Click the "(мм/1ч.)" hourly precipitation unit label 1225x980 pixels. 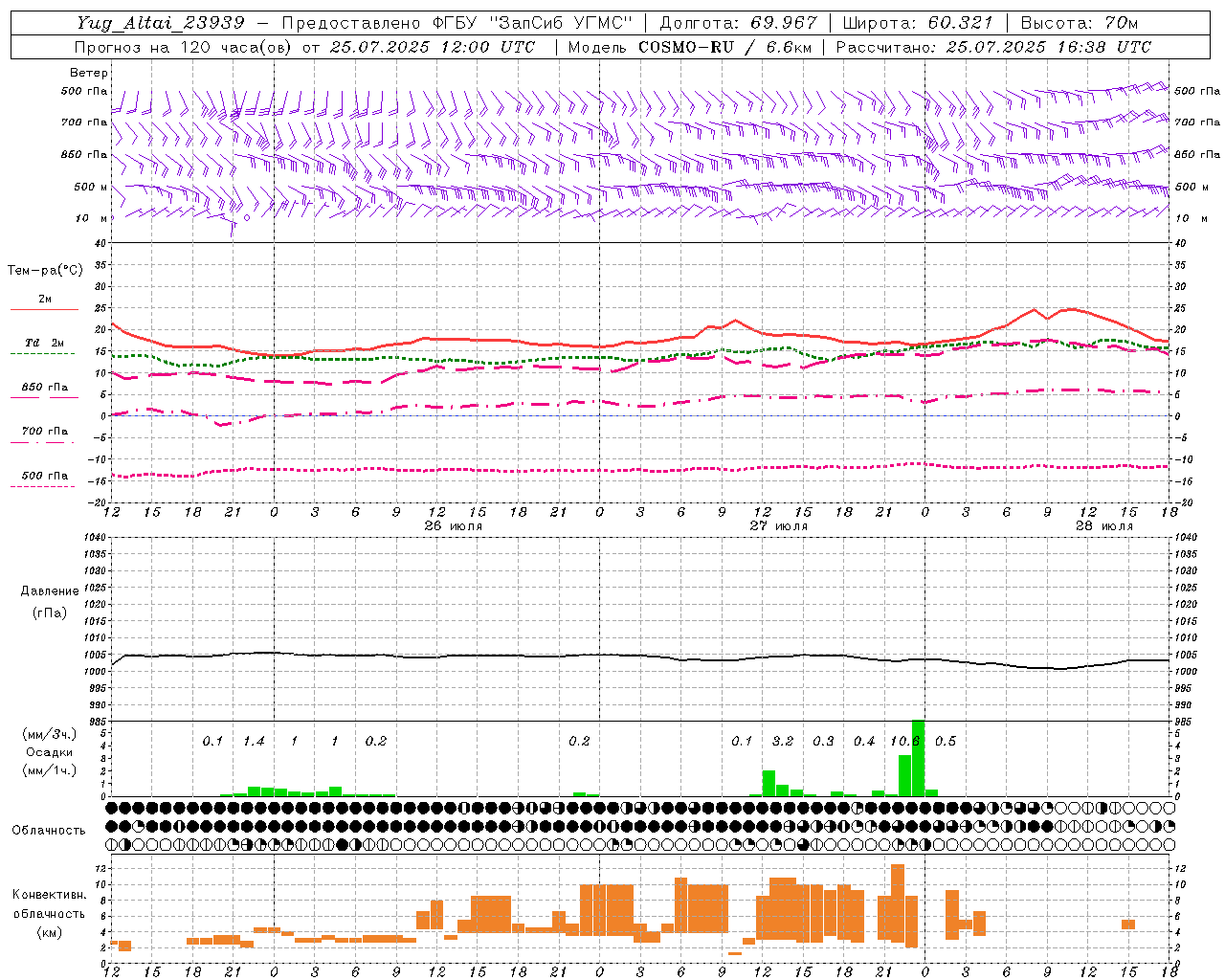(x=49, y=770)
